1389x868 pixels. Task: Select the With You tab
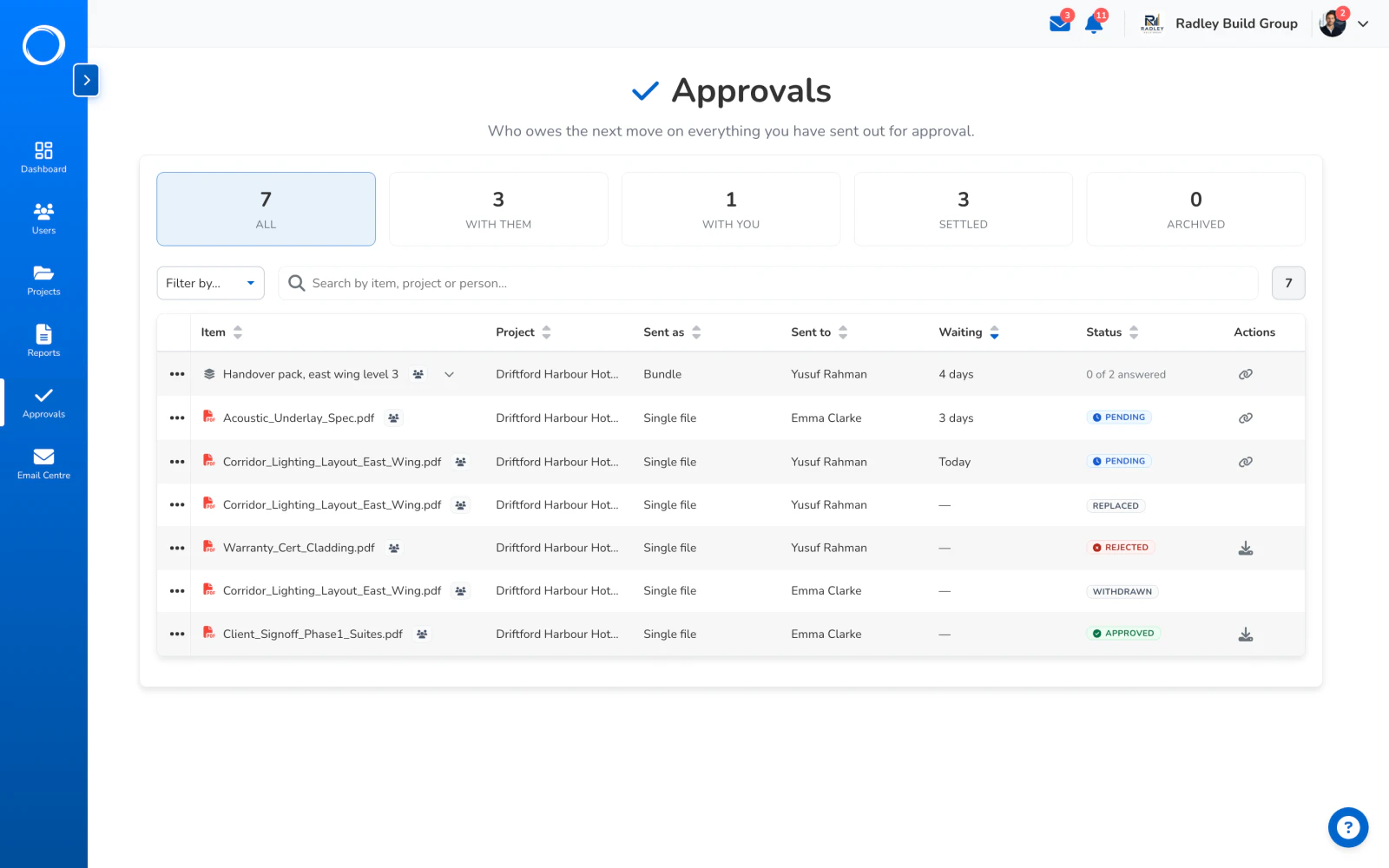pyautogui.click(x=731, y=209)
